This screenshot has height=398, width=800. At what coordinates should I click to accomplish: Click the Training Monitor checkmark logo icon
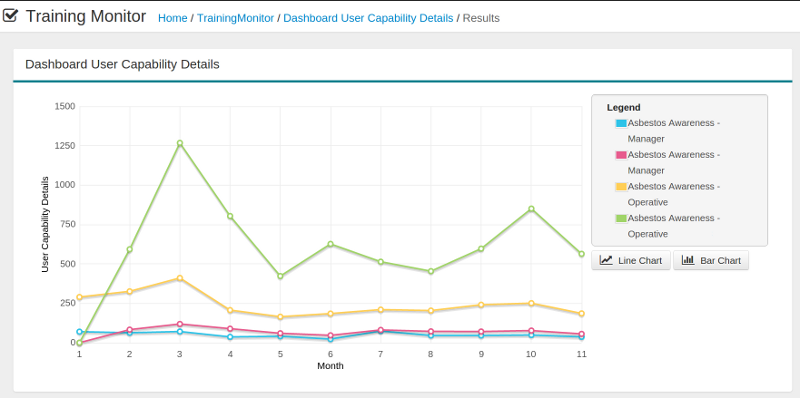[10, 16]
